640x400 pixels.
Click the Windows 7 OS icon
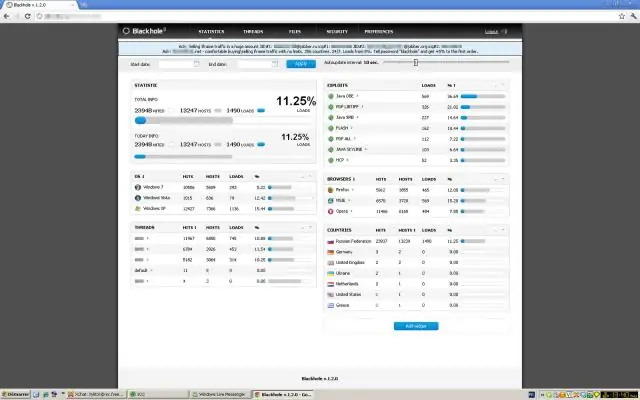pos(137,187)
